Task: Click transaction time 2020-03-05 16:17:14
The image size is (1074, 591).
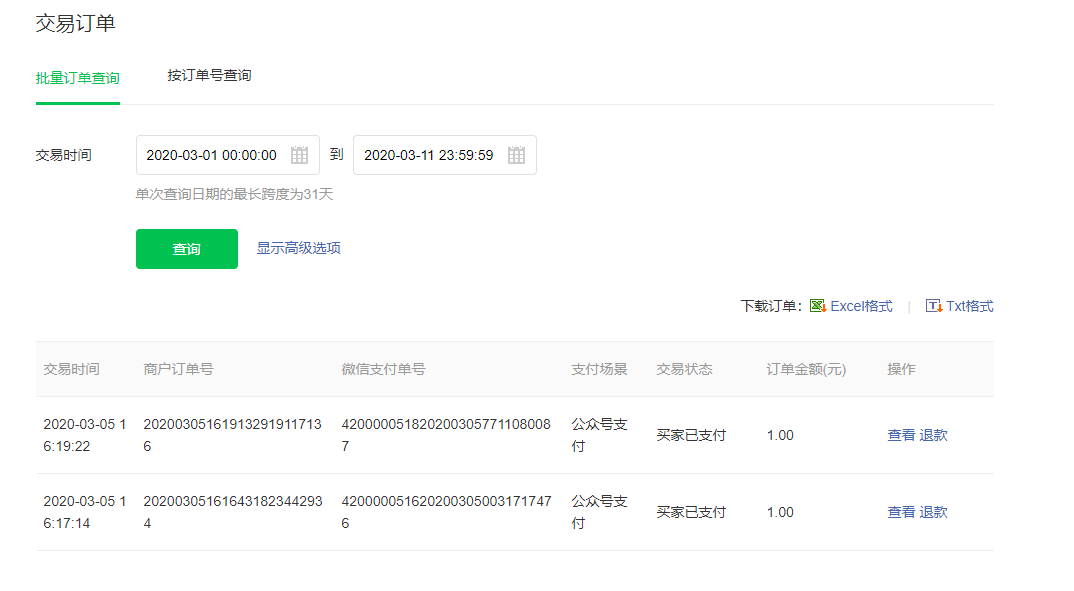Action: (x=85, y=512)
